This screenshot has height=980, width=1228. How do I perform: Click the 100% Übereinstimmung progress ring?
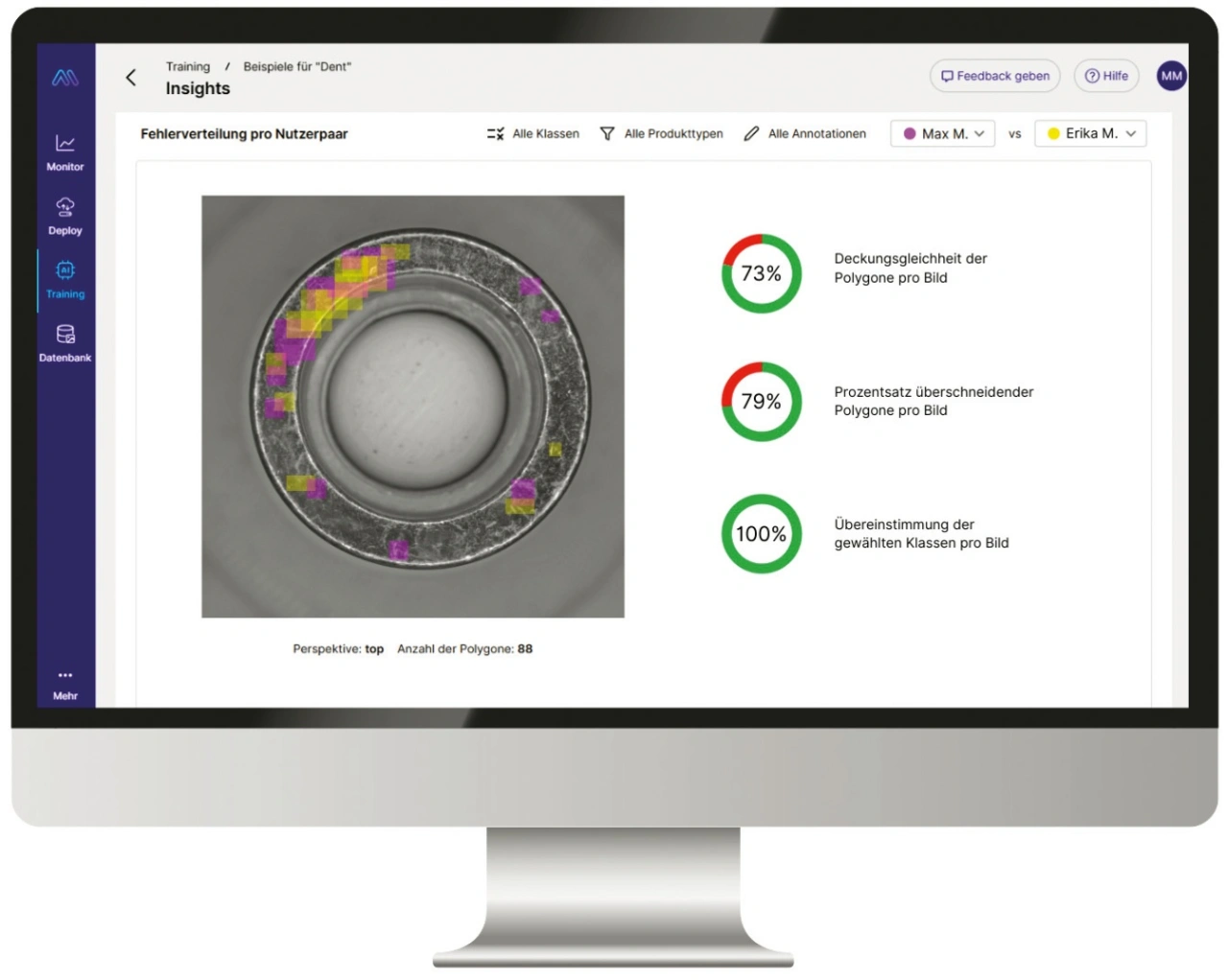click(761, 534)
